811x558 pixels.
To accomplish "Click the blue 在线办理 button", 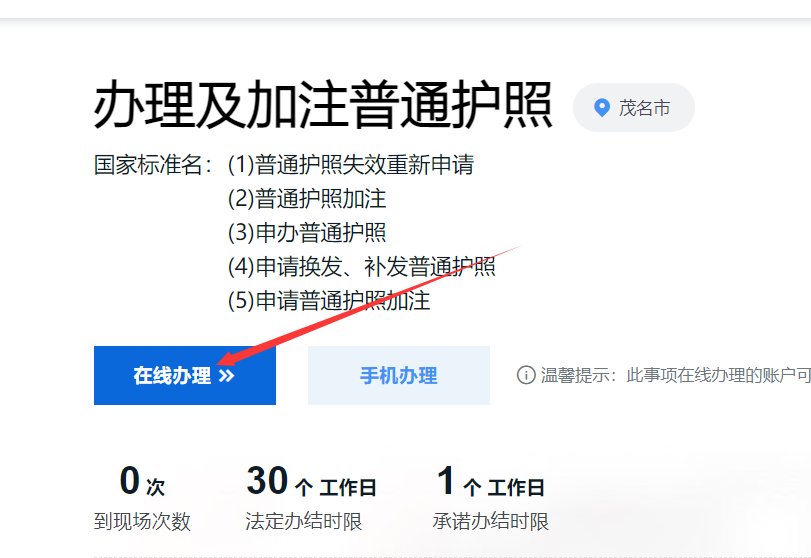I will [185, 375].
